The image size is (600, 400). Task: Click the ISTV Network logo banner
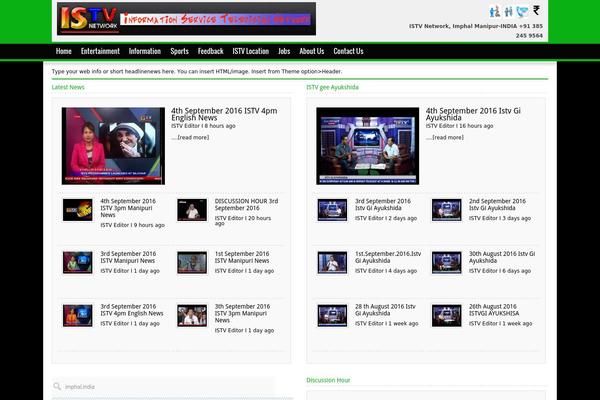(x=186, y=19)
